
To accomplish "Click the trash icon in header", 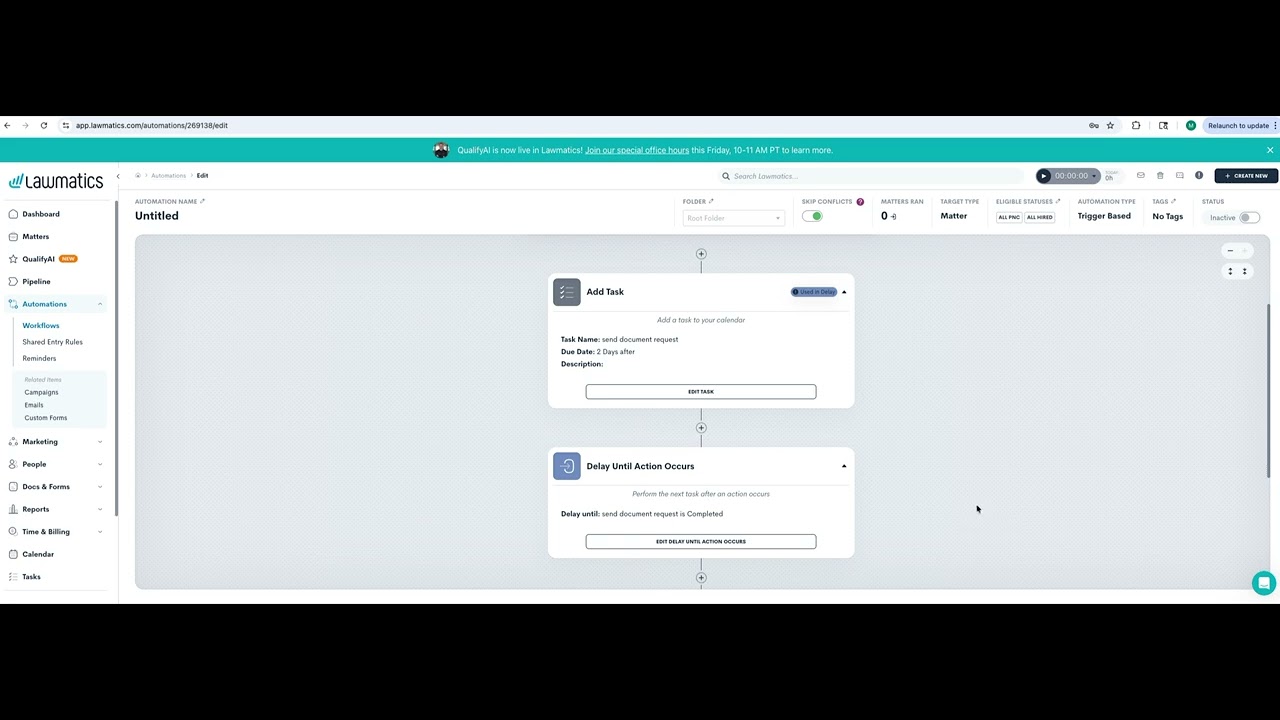I will 1160,176.
